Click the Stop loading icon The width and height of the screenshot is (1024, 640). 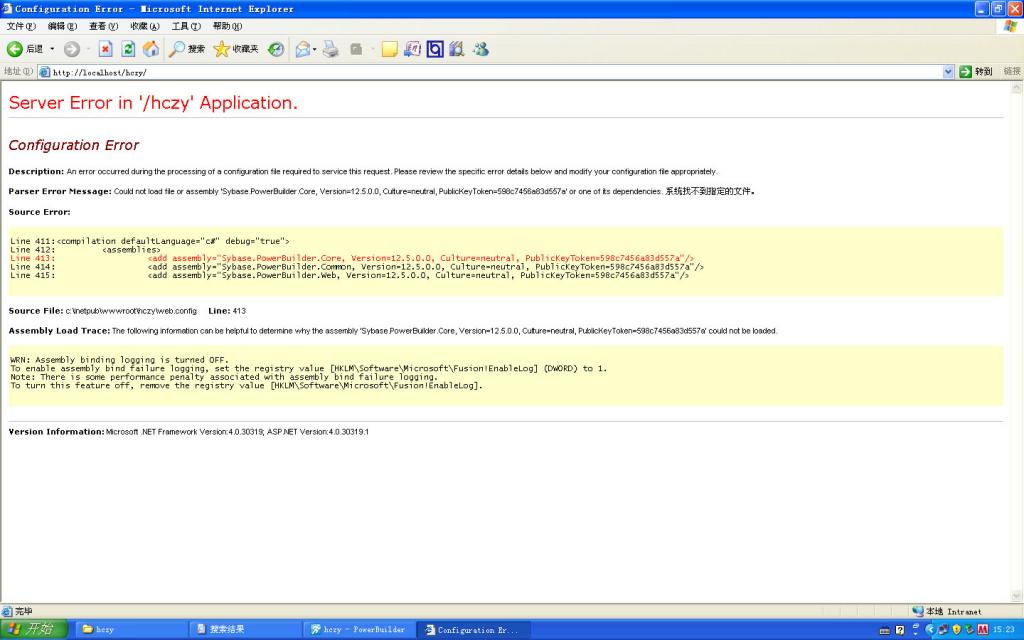pos(105,49)
